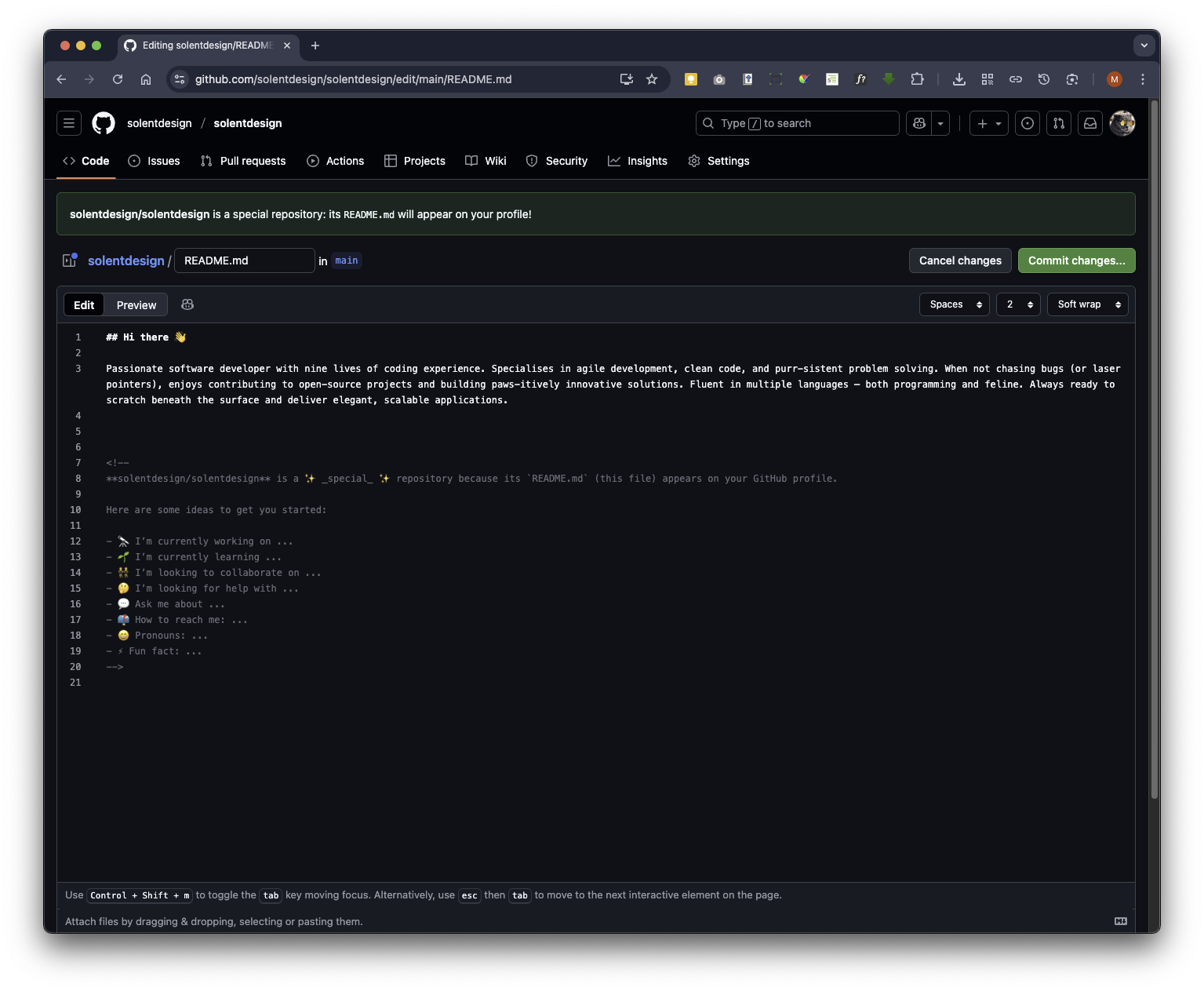This screenshot has height=991, width=1204.
Task: Open the Soft wrap line mode dropdown
Action: 1088,304
